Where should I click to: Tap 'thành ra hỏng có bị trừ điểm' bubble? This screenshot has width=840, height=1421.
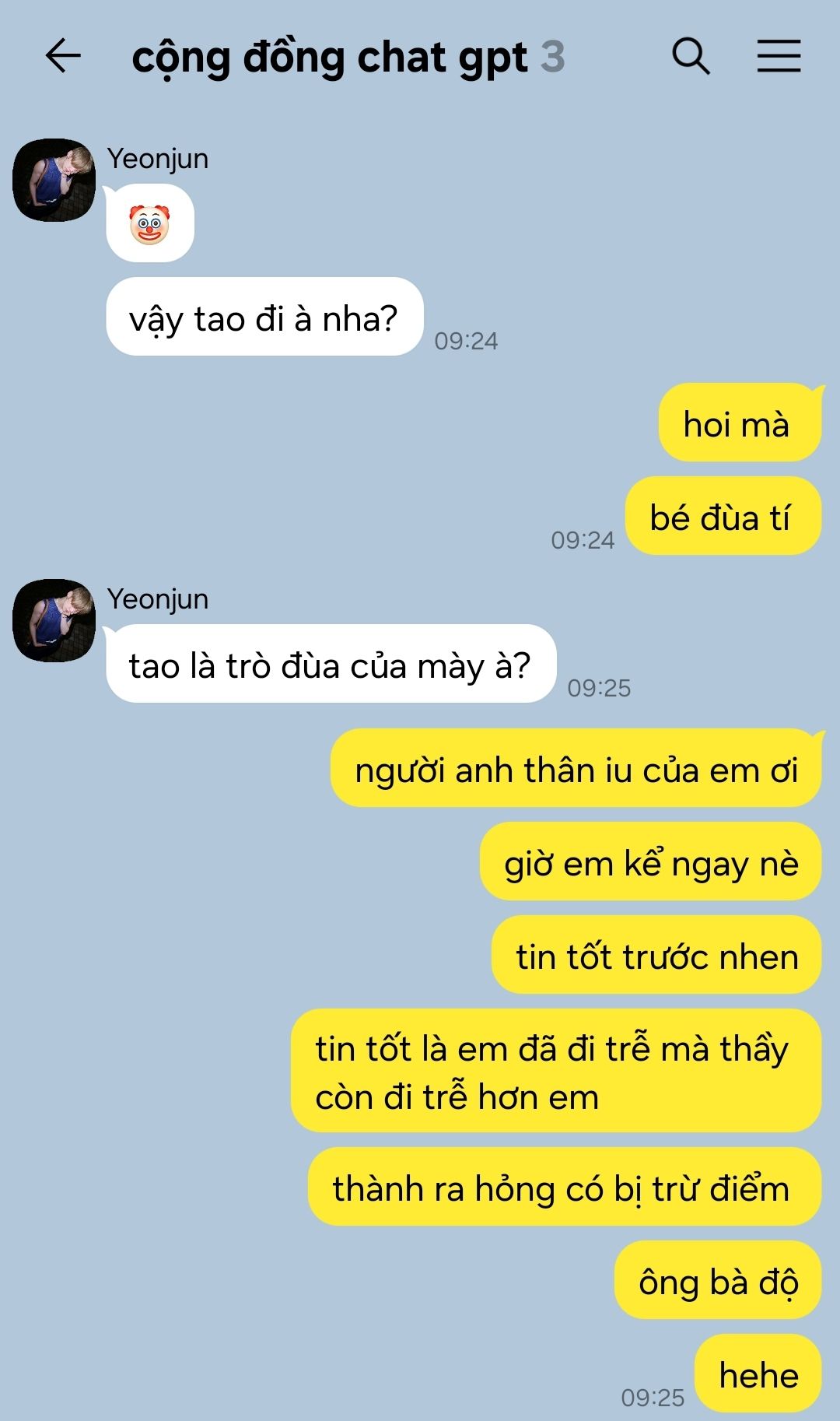565,1187
